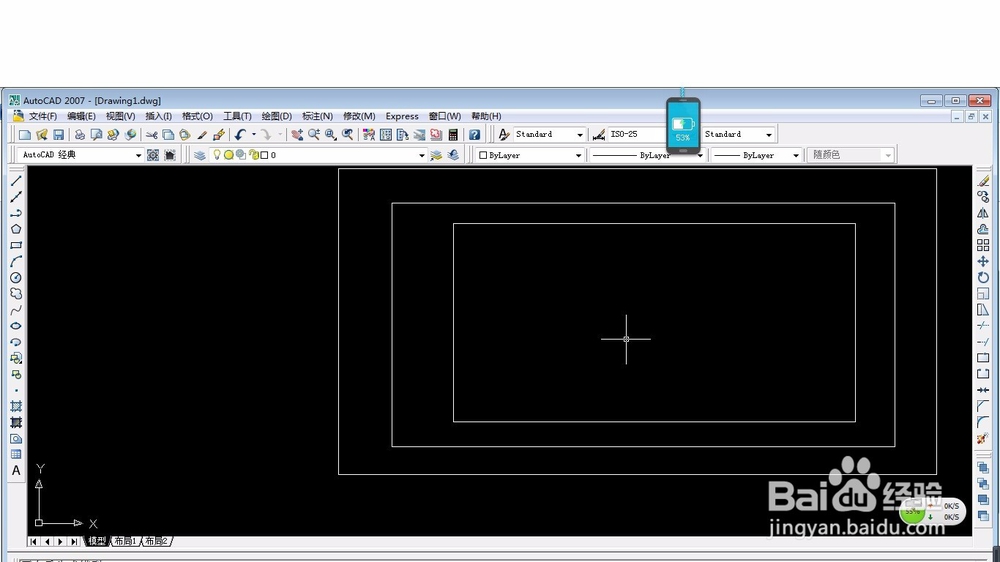Toggle layer 0 on/off lightbulb
Screen dimensions: 1000x562
pyautogui.click(x=217, y=154)
